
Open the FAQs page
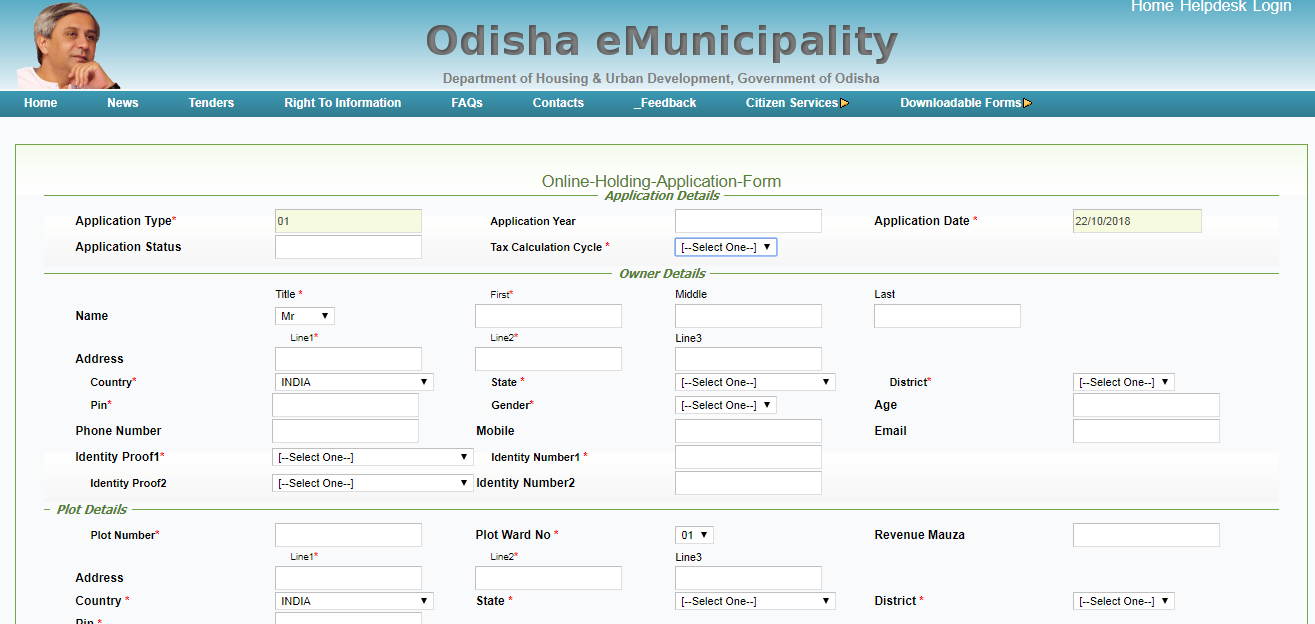coord(466,102)
